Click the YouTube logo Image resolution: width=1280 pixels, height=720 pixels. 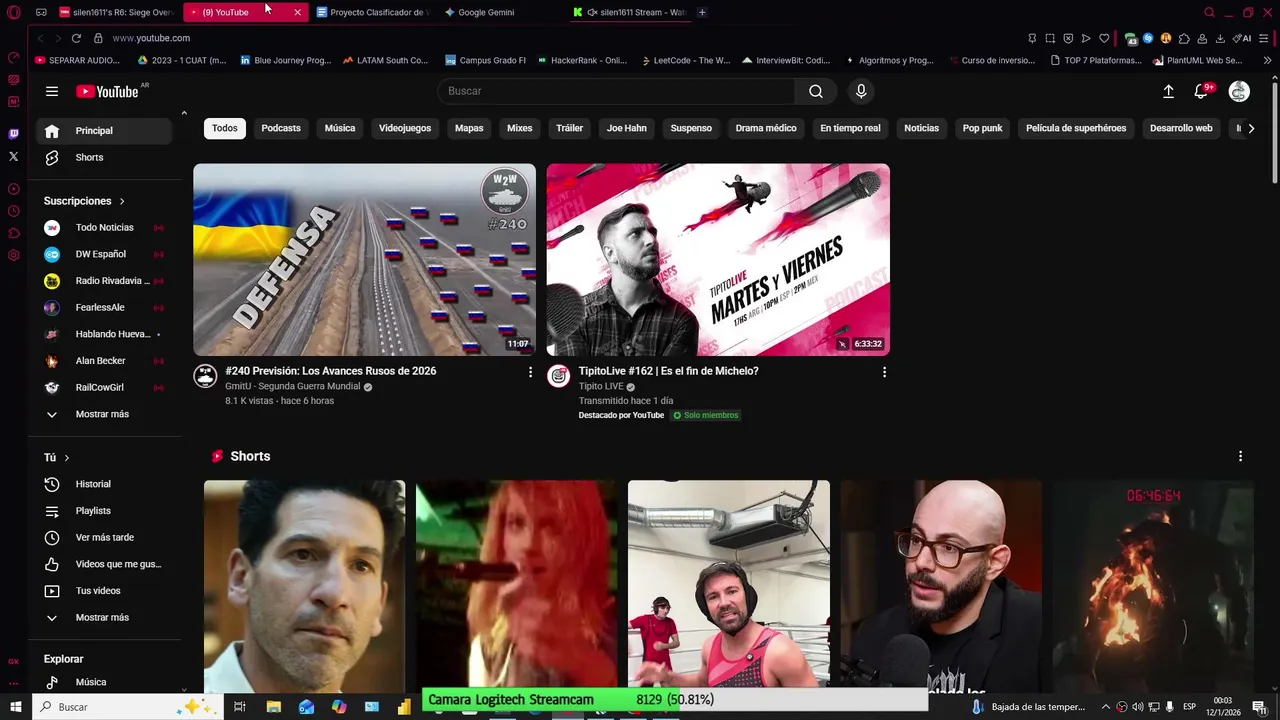click(107, 91)
